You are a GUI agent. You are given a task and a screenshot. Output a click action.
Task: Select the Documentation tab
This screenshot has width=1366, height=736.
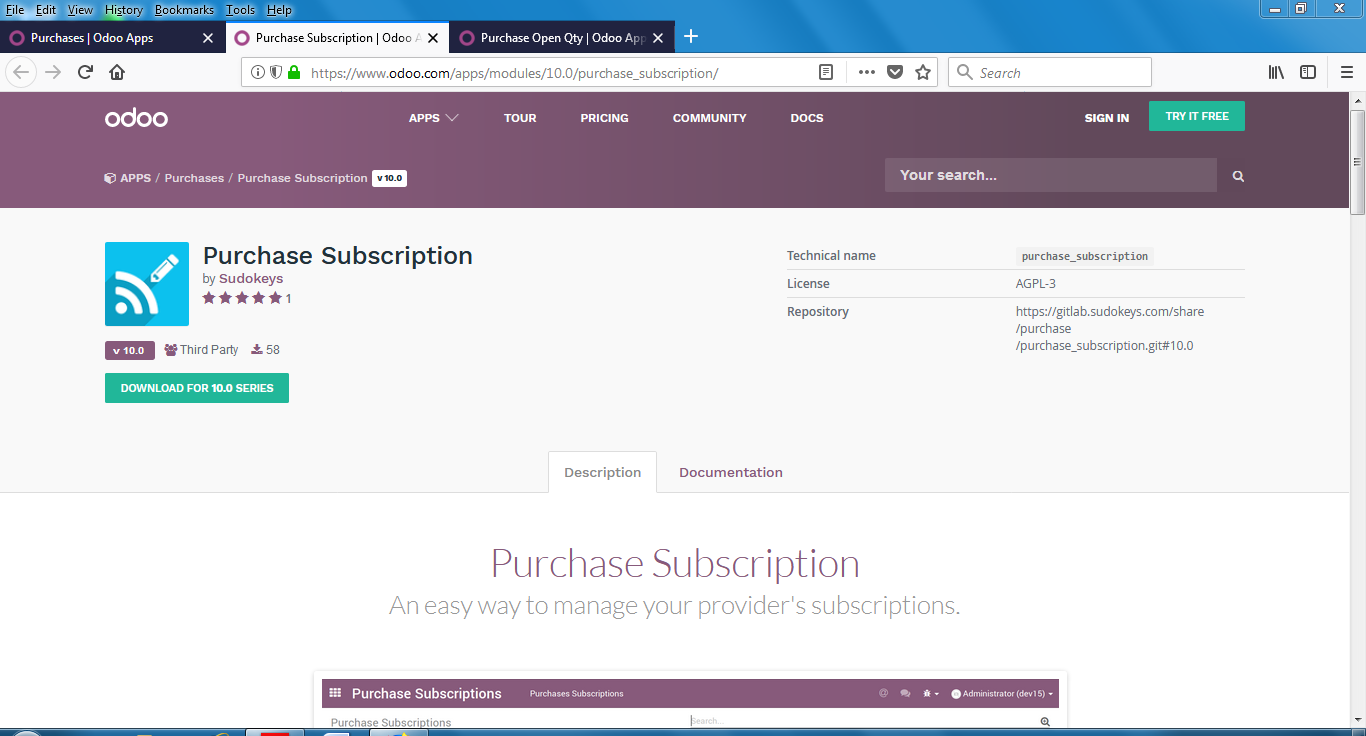731,472
